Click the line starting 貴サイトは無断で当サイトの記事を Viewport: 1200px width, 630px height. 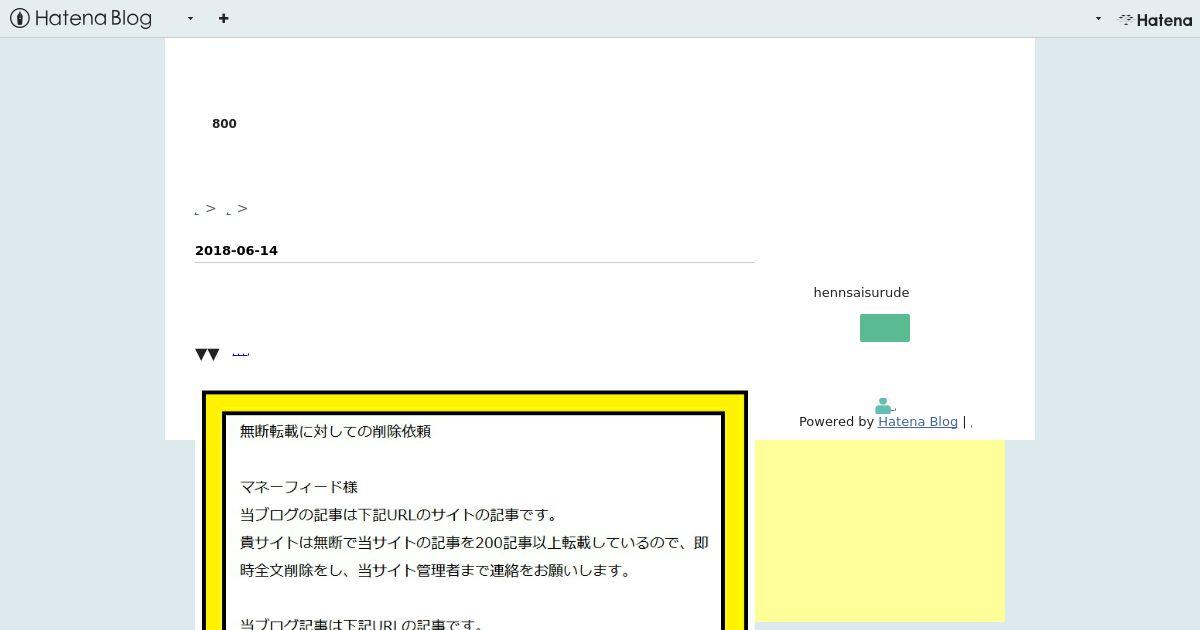(x=474, y=544)
